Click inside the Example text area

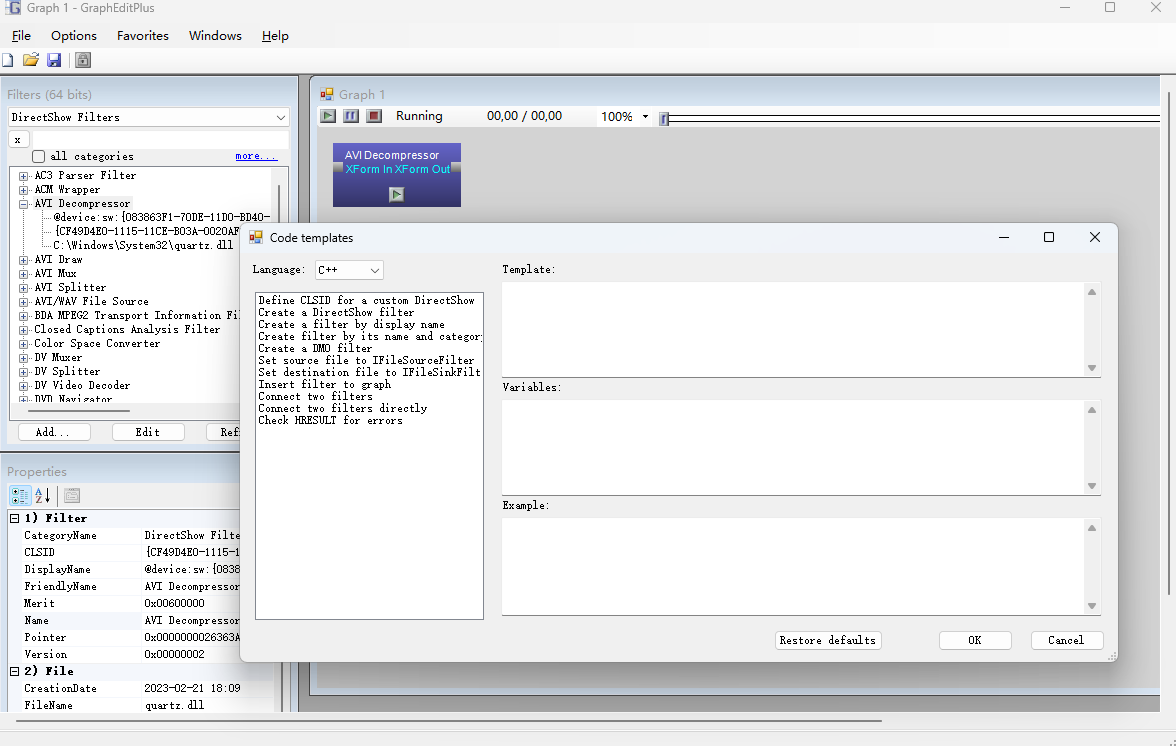click(793, 566)
